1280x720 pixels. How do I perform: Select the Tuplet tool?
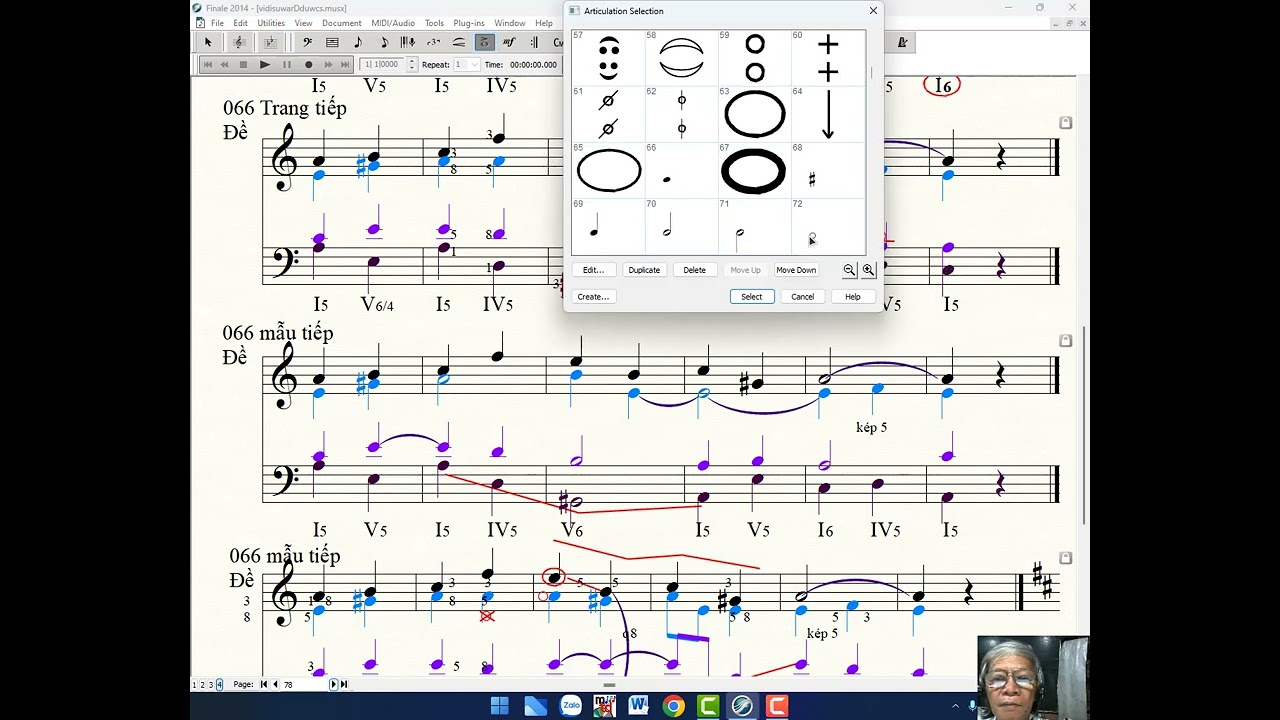tap(433, 42)
